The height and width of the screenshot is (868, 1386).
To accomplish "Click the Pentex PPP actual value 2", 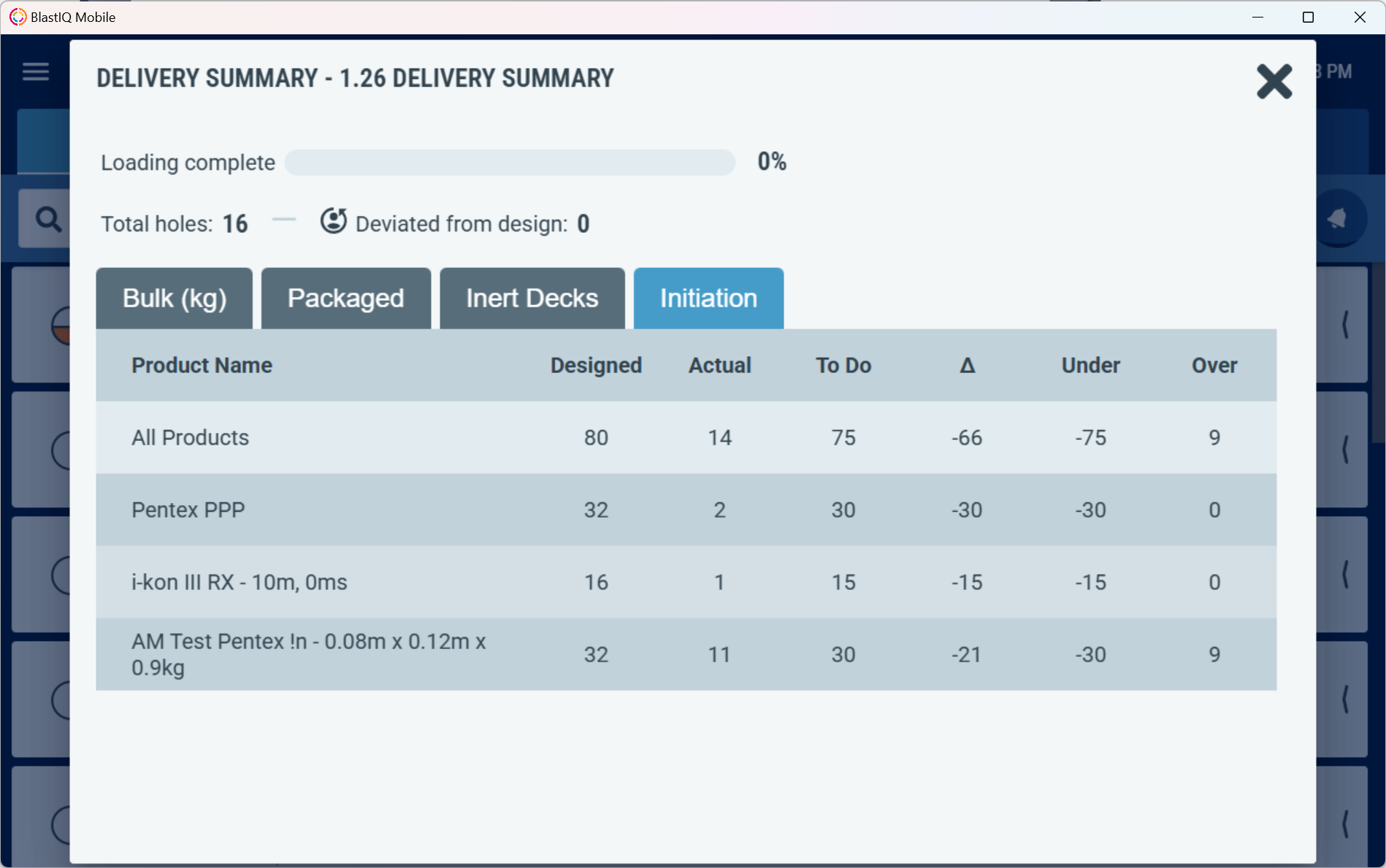I will (719, 510).
